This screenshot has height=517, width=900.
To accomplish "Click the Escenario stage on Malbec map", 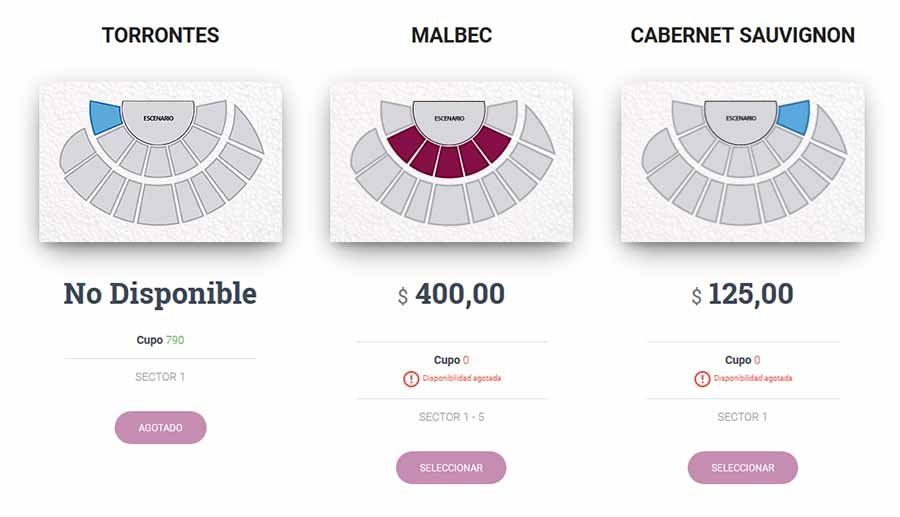I will pos(450,118).
